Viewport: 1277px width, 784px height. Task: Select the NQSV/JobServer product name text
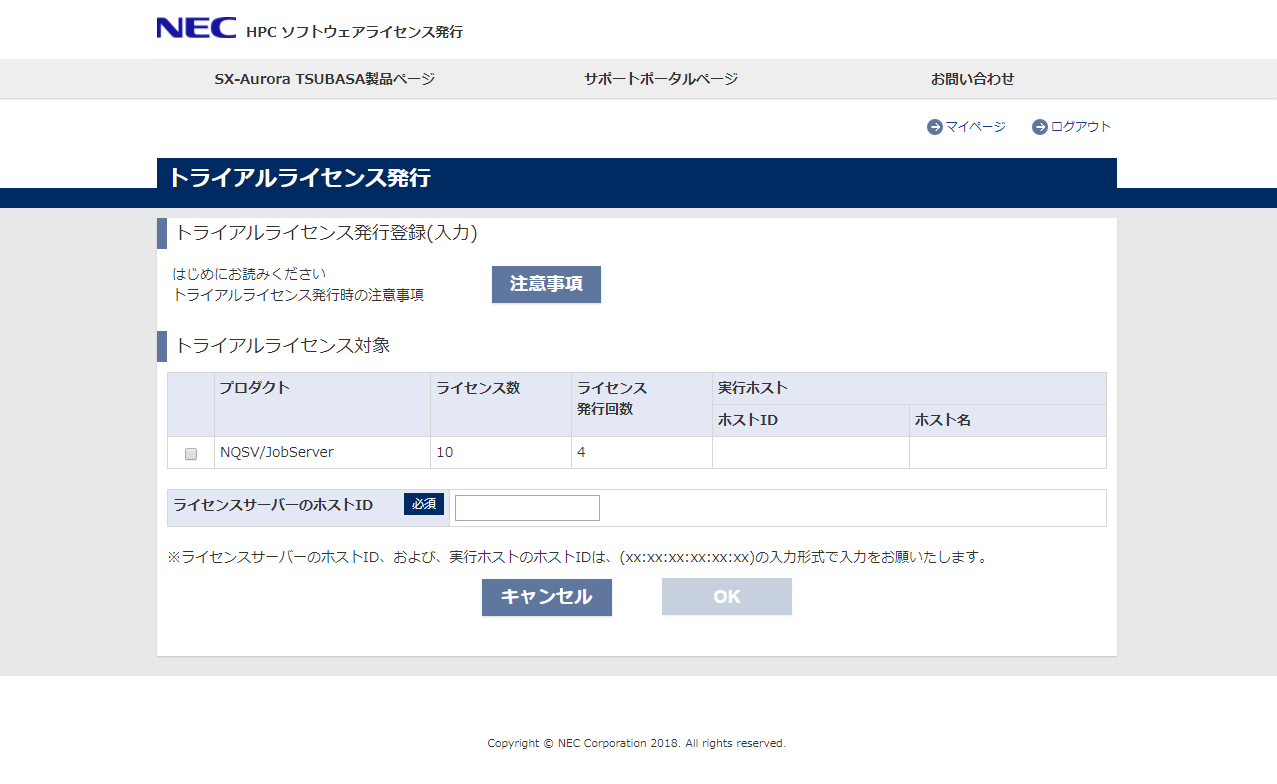pos(277,452)
